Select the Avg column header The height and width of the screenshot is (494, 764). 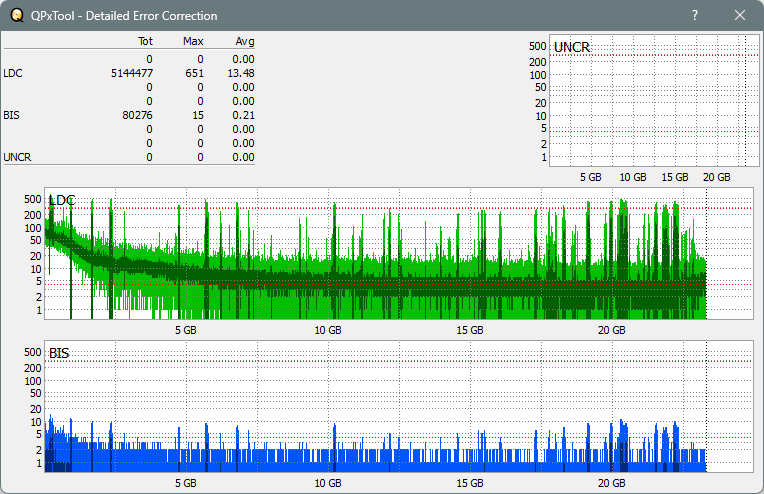(x=244, y=42)
